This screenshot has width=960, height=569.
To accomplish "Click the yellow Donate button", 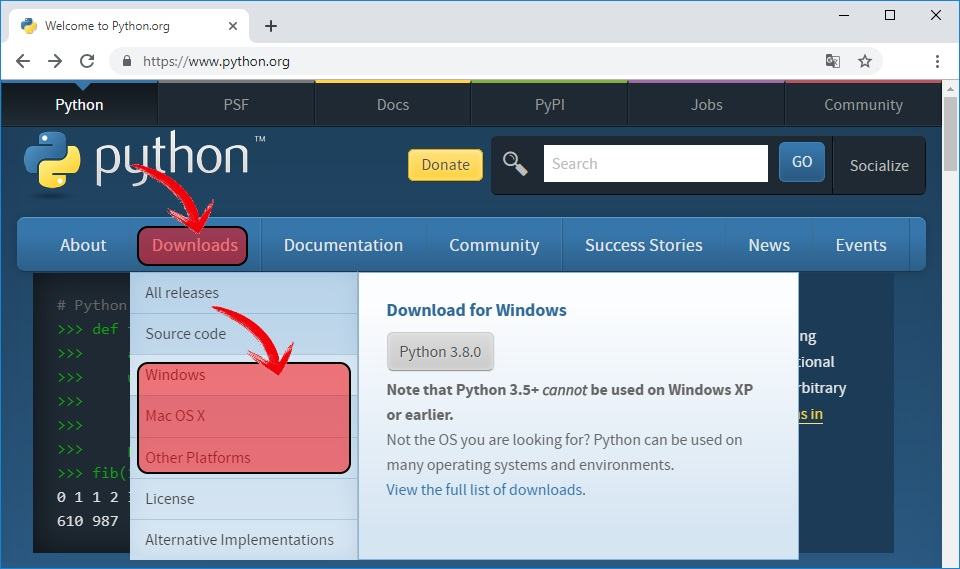I will coord(445,165).
